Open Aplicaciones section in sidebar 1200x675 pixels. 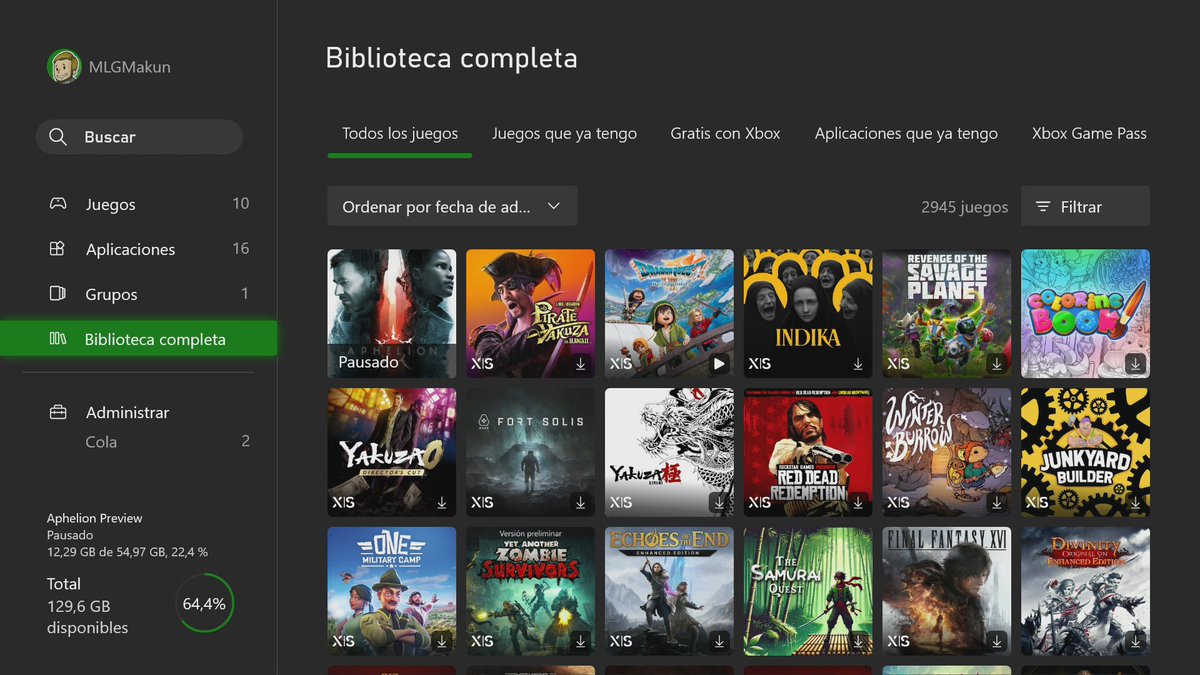pyautogui.click(x=138, y=249)
